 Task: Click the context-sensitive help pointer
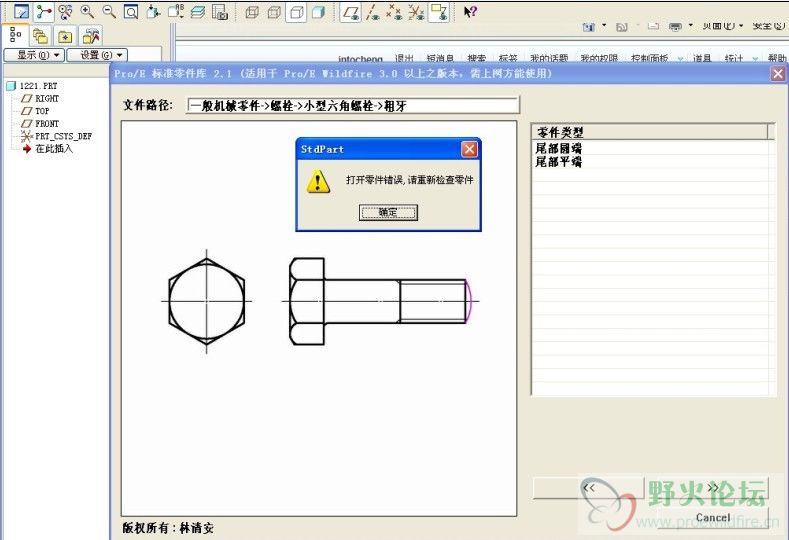(x=470, y=12)
